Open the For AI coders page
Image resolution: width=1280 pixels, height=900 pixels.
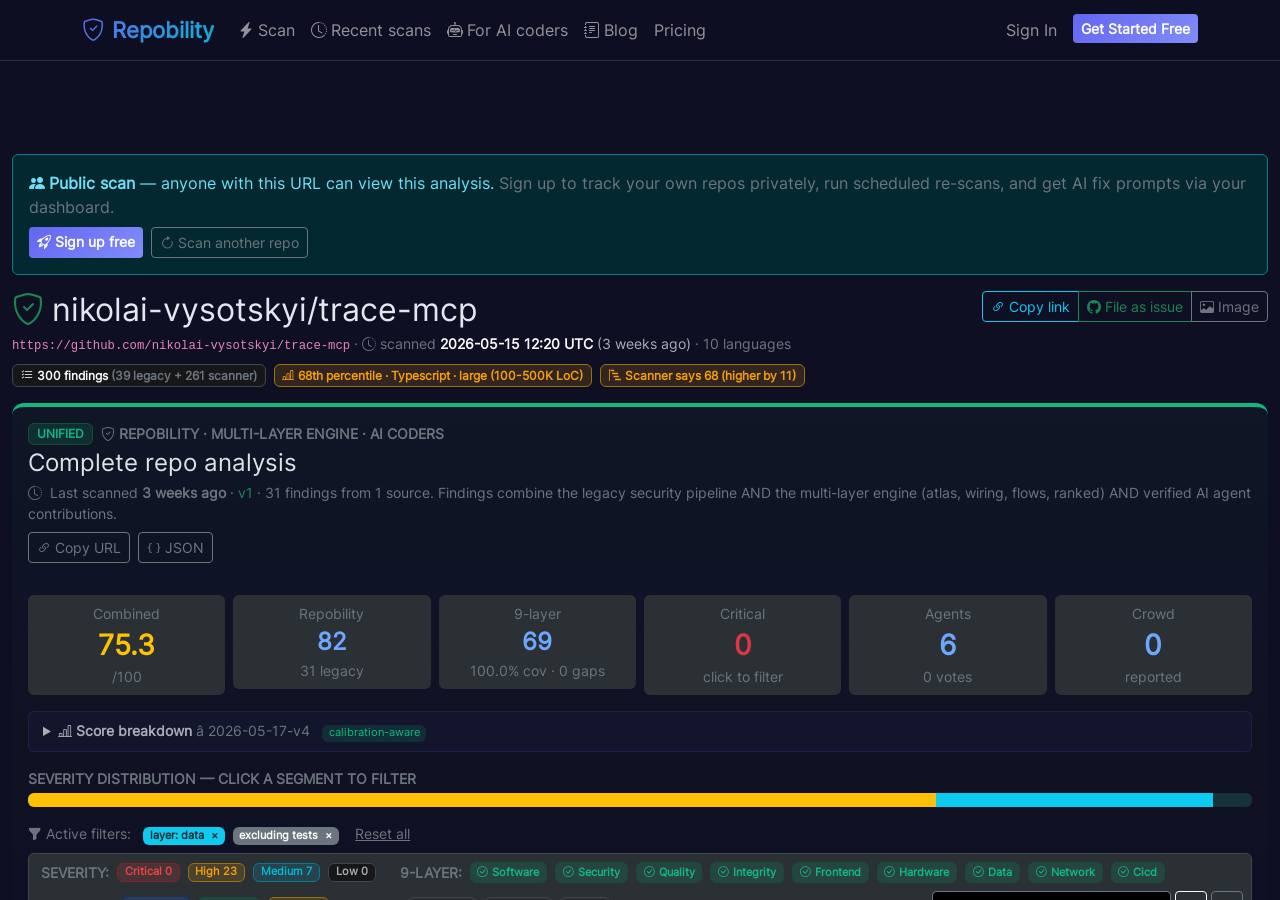point(508,30)
